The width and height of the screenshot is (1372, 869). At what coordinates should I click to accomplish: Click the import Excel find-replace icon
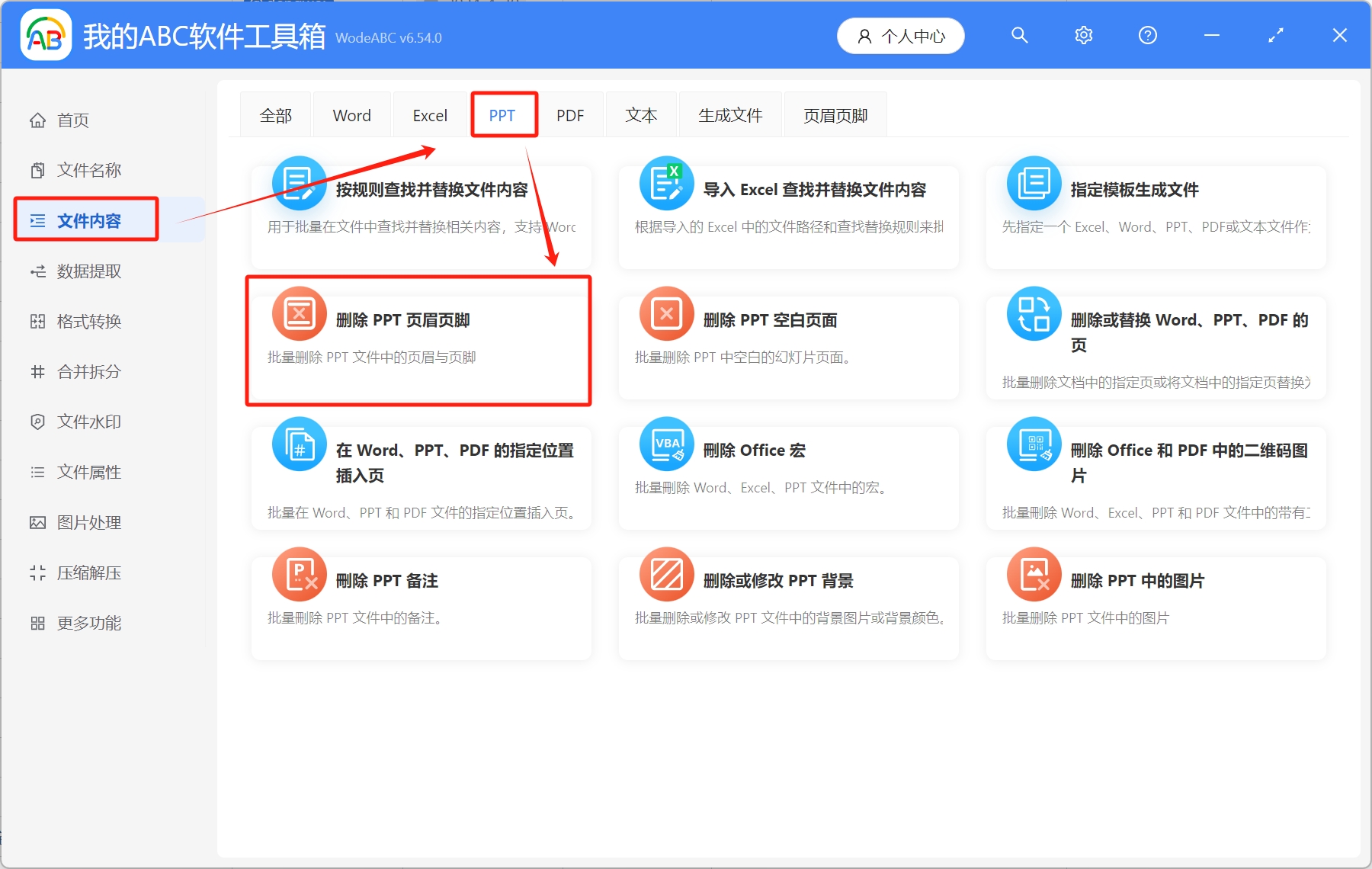[667, 183]
